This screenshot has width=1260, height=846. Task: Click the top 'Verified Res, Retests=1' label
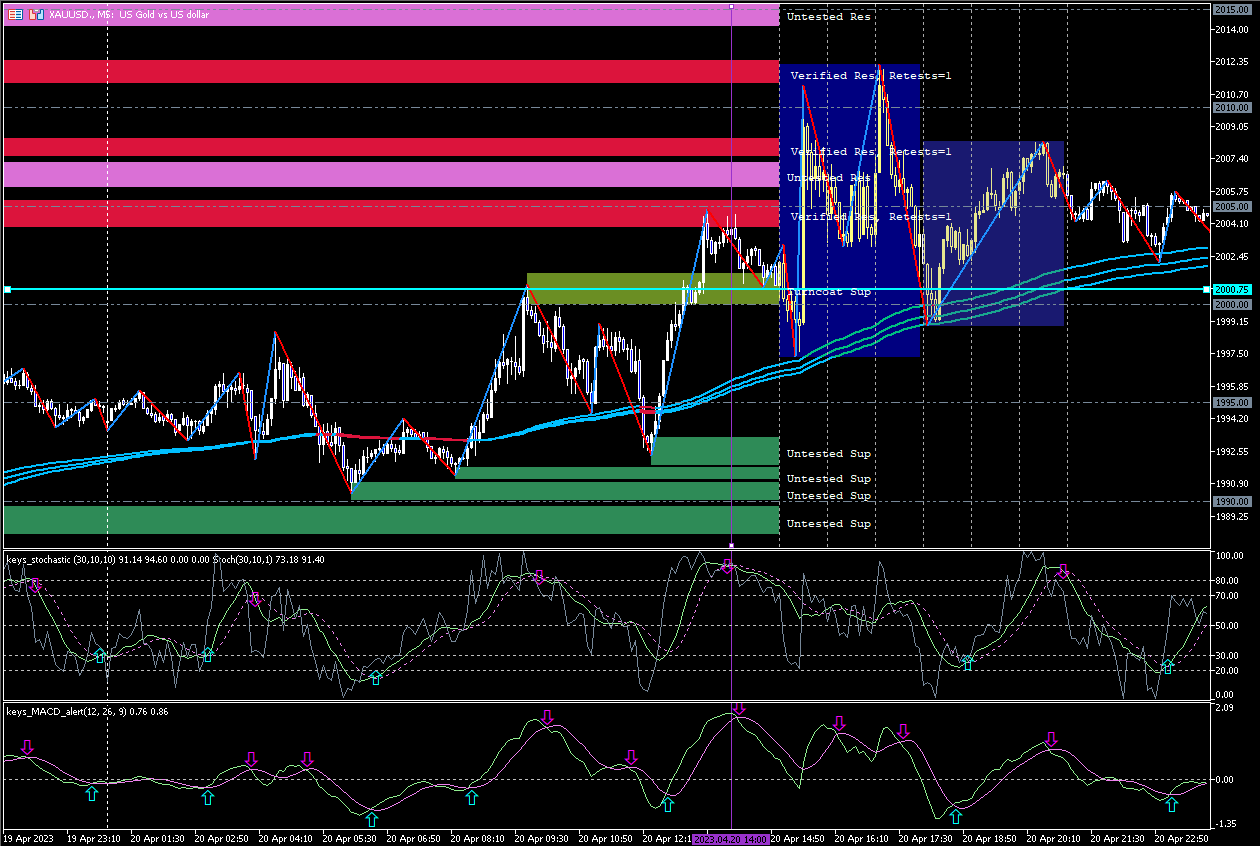click(870, 76)
